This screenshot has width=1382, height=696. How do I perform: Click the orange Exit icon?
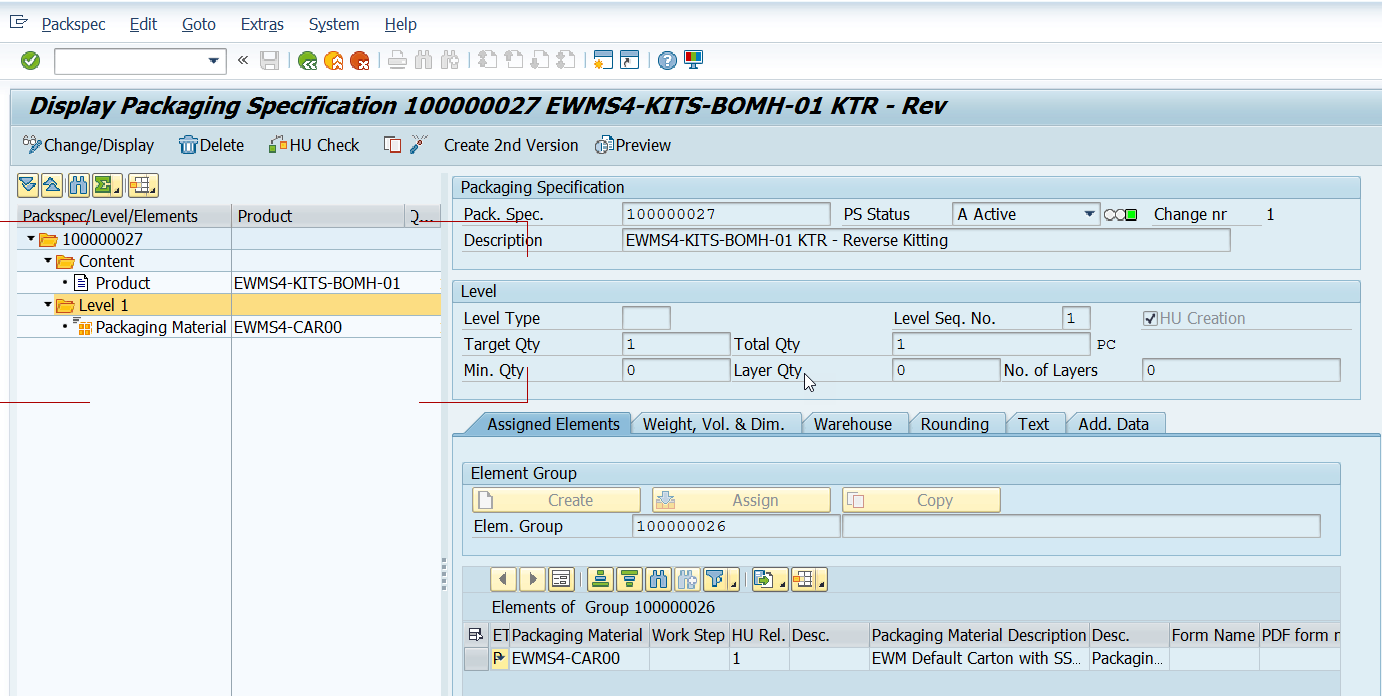334,61
